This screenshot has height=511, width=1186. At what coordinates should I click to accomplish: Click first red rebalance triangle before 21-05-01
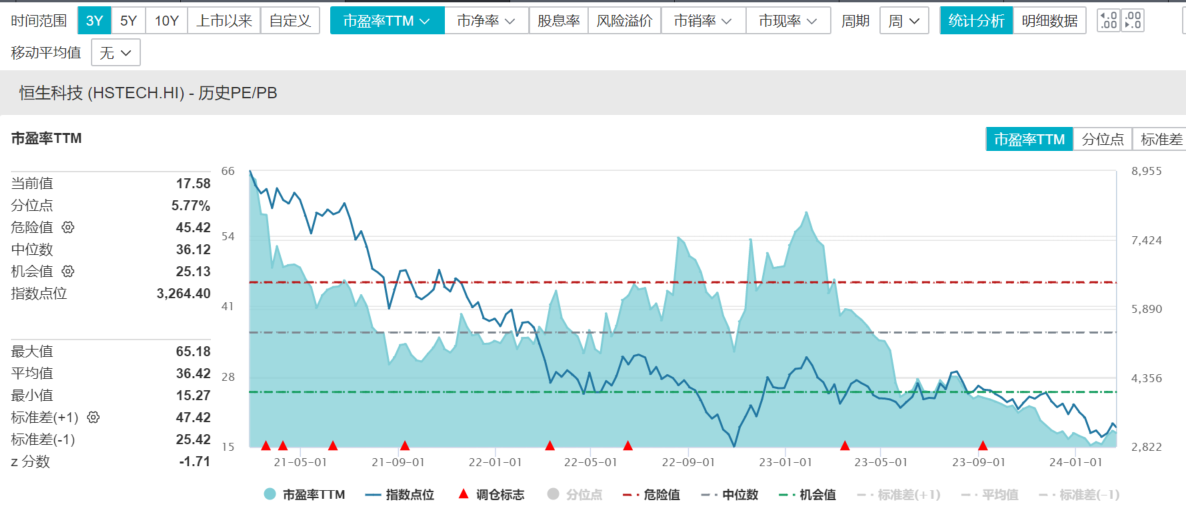click(x=265, y=445)
